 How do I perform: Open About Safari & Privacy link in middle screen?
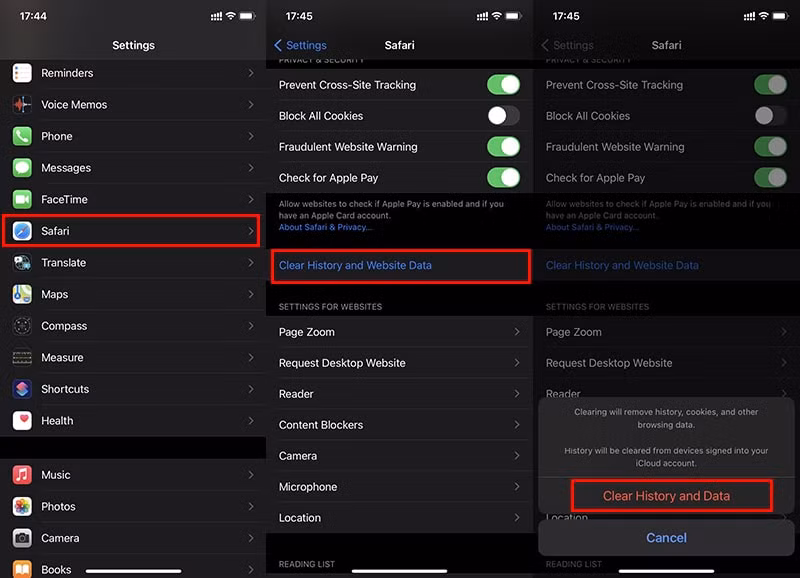326,227
